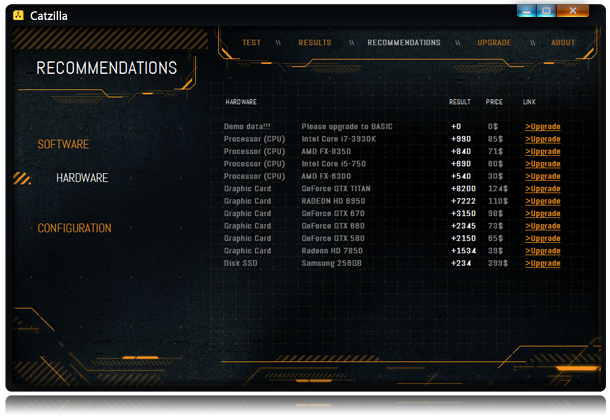This screenshot has height=420, width=610.
Task: Click the '+990' result value
Action: [461, 139]
